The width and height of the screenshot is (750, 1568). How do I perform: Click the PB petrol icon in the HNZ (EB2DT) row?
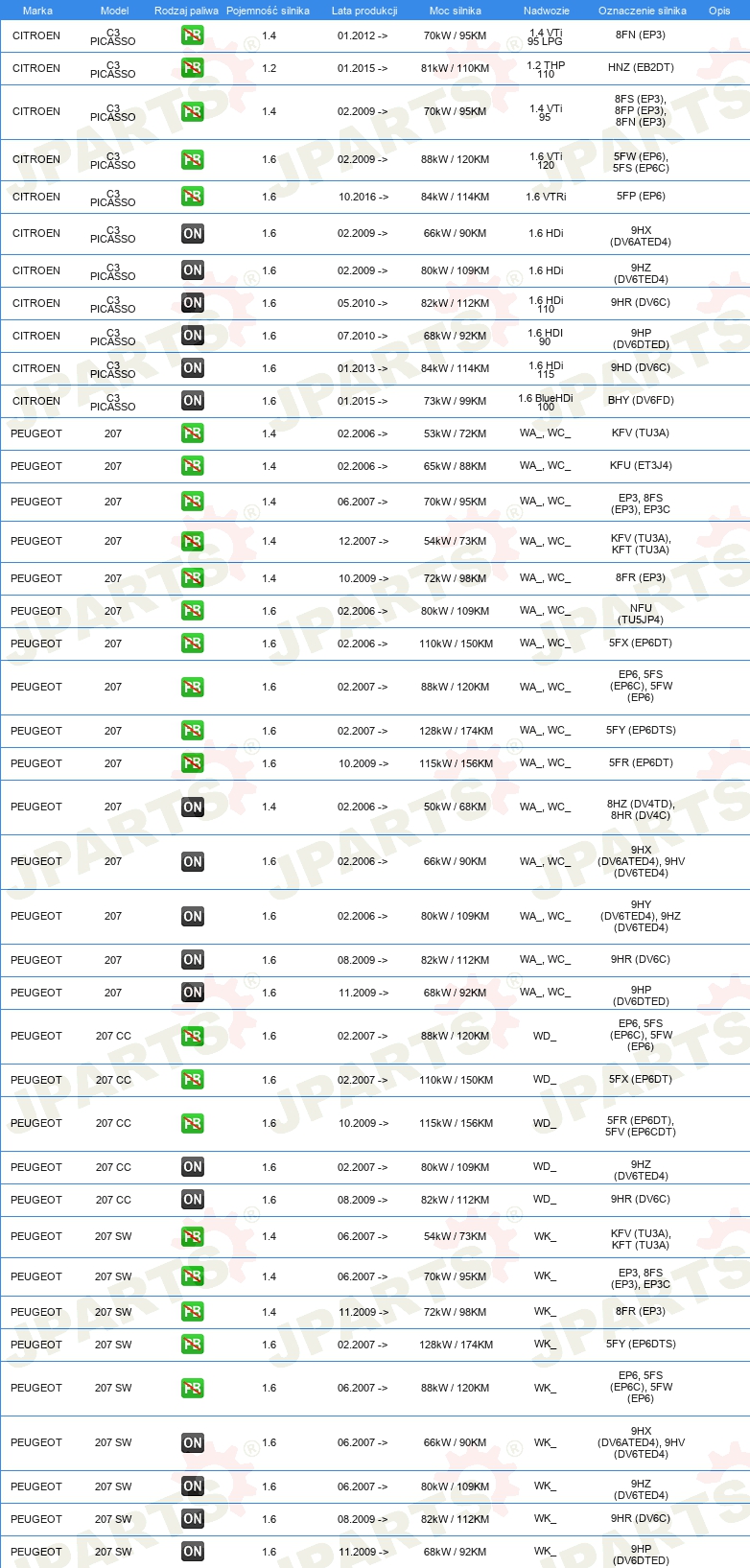click(192, 68)
